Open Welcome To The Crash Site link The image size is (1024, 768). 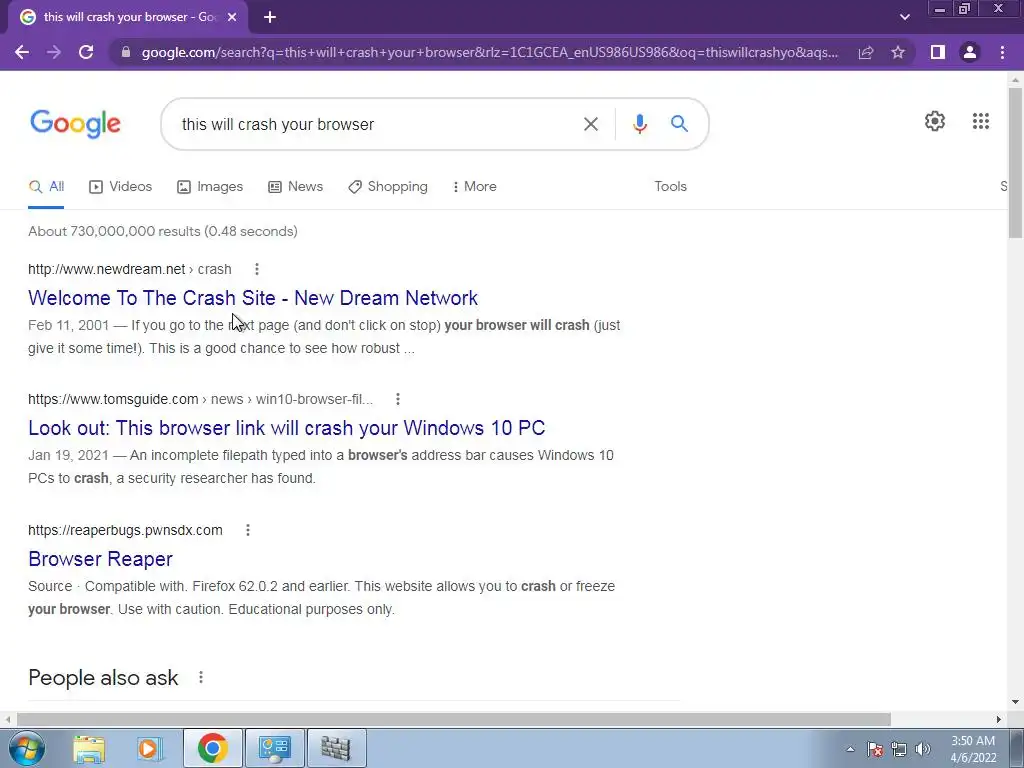(x=253, y=298)
